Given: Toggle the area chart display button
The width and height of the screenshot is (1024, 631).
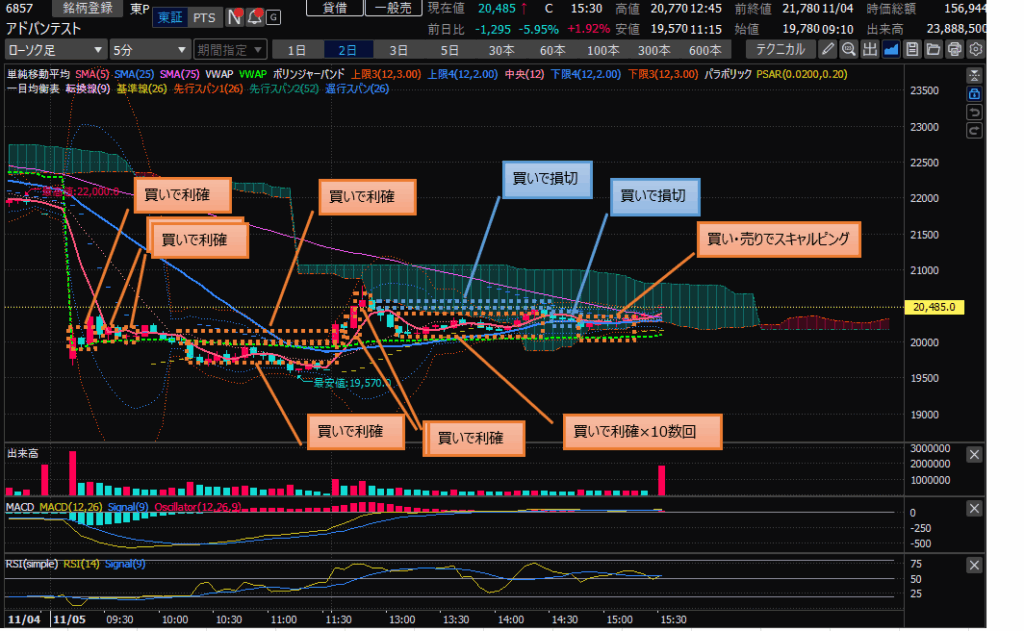Looking at the screenshot, I should pyautogui.click(x=891, y=49).
